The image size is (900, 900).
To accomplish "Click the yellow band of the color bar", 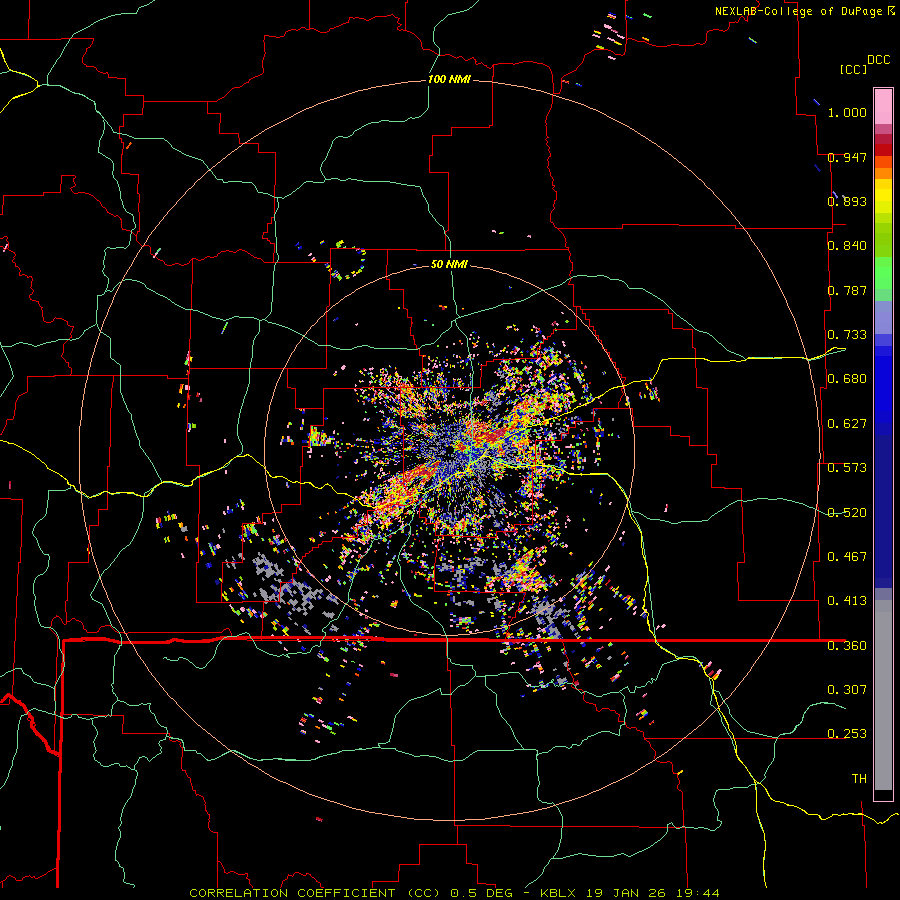I will (x=883, y=197).
